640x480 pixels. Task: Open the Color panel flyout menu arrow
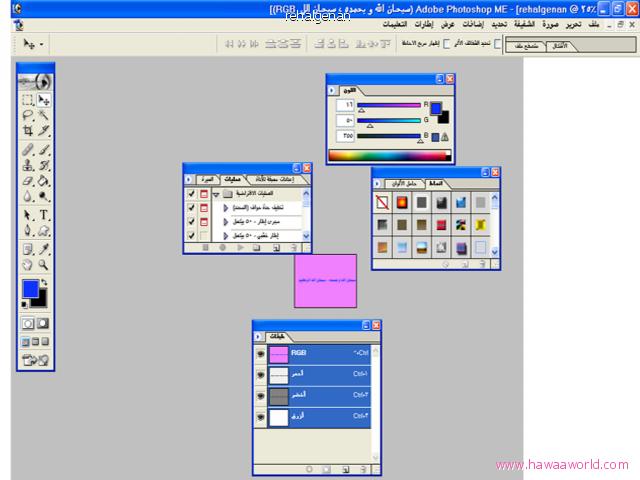(333, 90)
